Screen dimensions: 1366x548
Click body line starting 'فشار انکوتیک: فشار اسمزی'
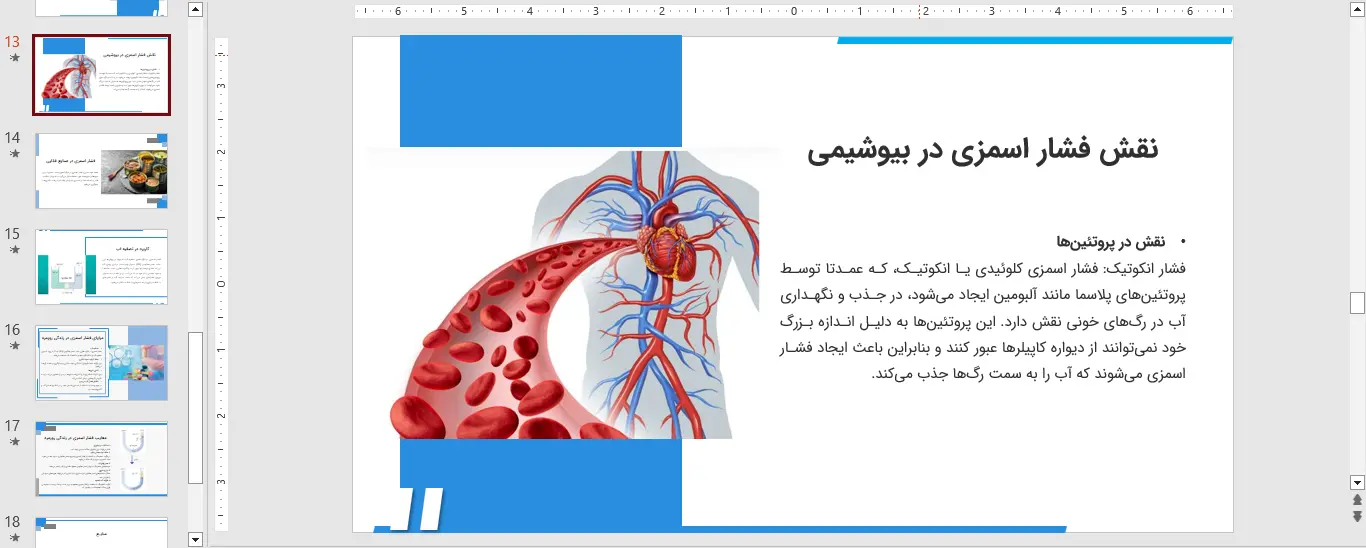pos(984,268)
